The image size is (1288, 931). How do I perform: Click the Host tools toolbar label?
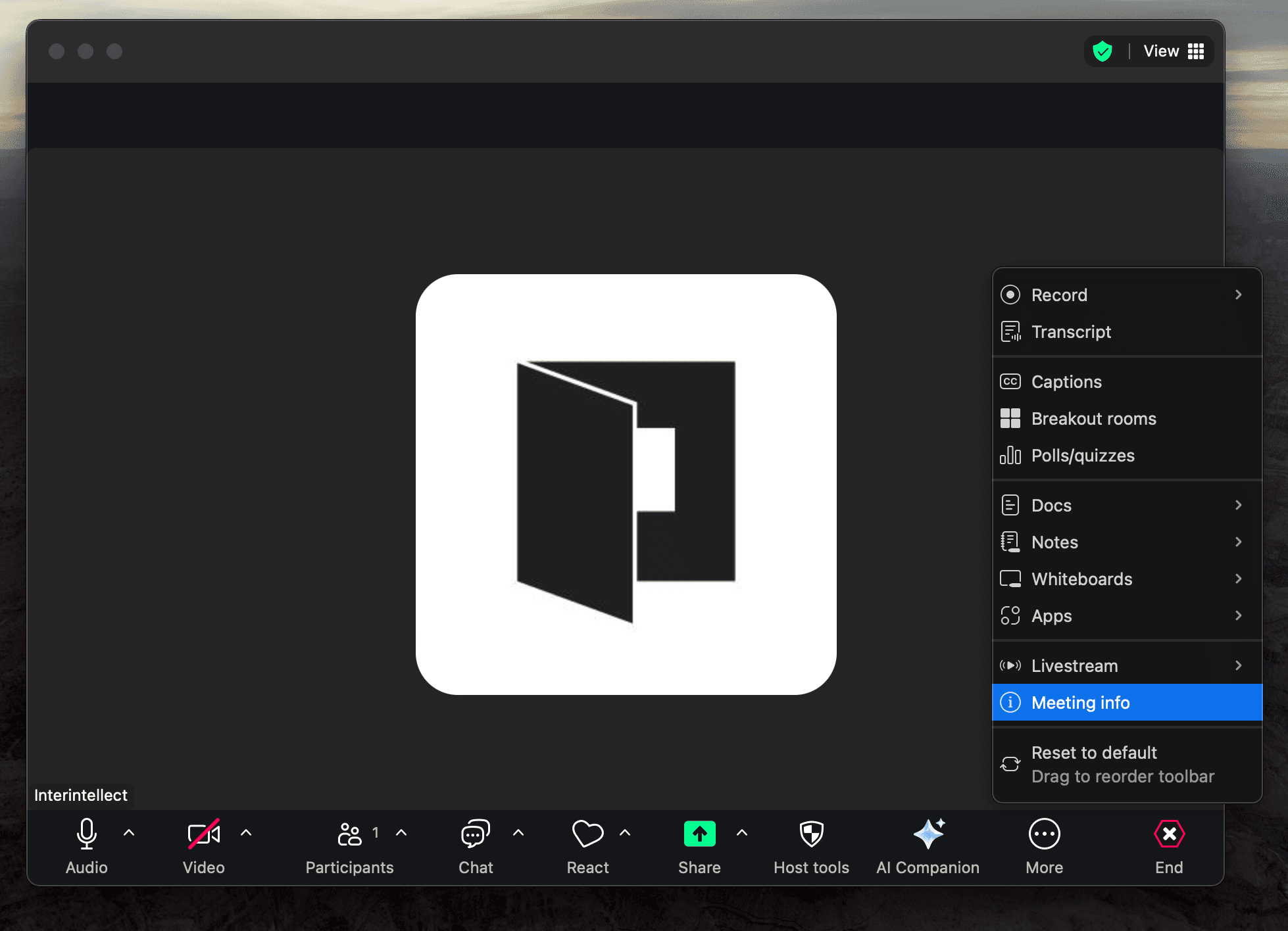tap(811, 868)
